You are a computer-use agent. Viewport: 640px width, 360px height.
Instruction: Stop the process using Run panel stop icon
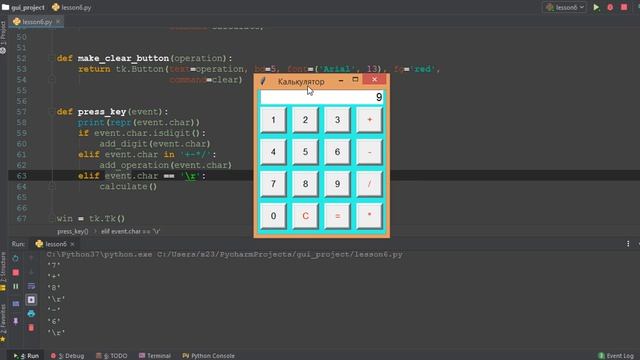click(16, 272)
